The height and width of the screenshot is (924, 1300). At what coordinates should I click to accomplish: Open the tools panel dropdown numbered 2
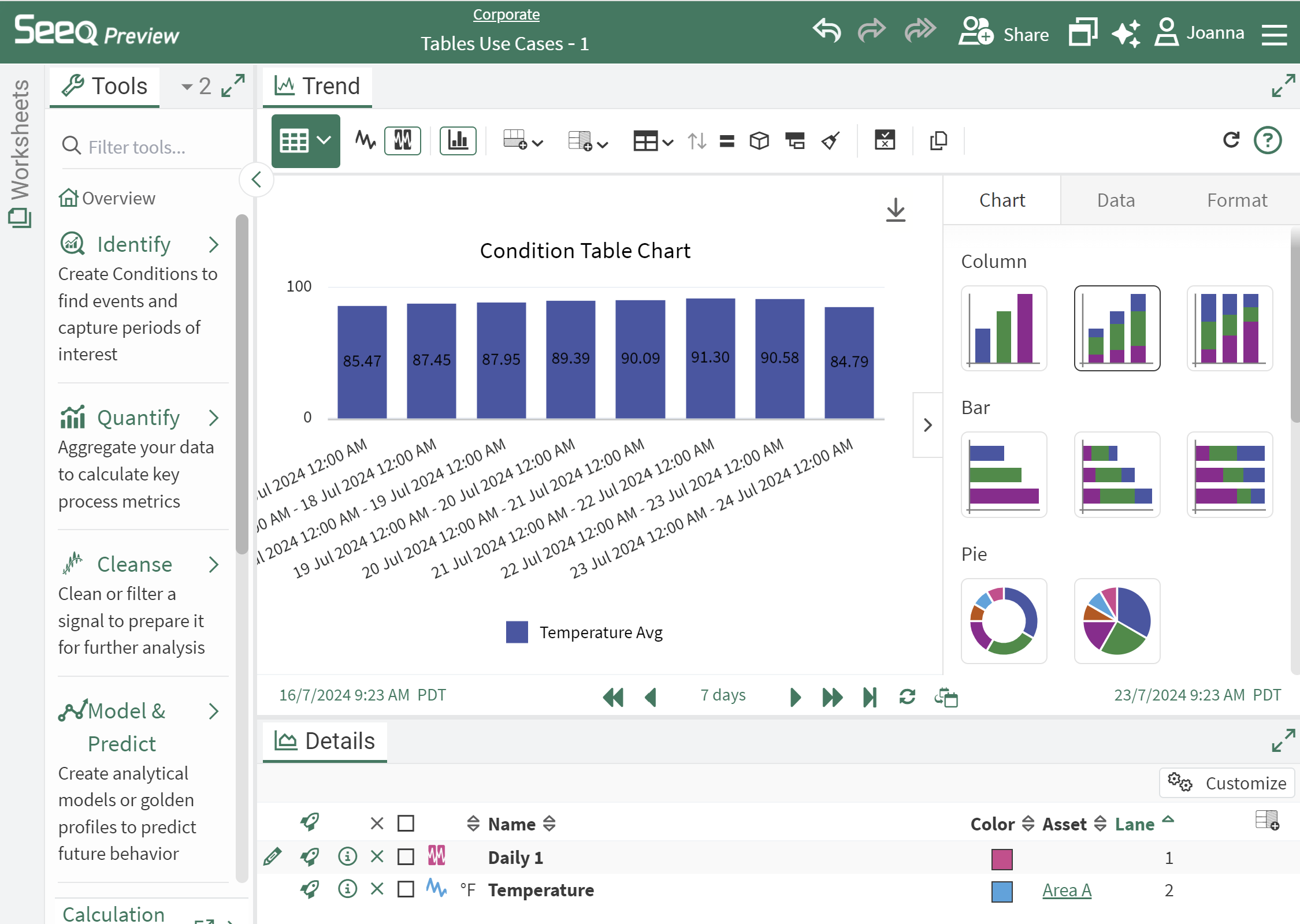[196, 87]
